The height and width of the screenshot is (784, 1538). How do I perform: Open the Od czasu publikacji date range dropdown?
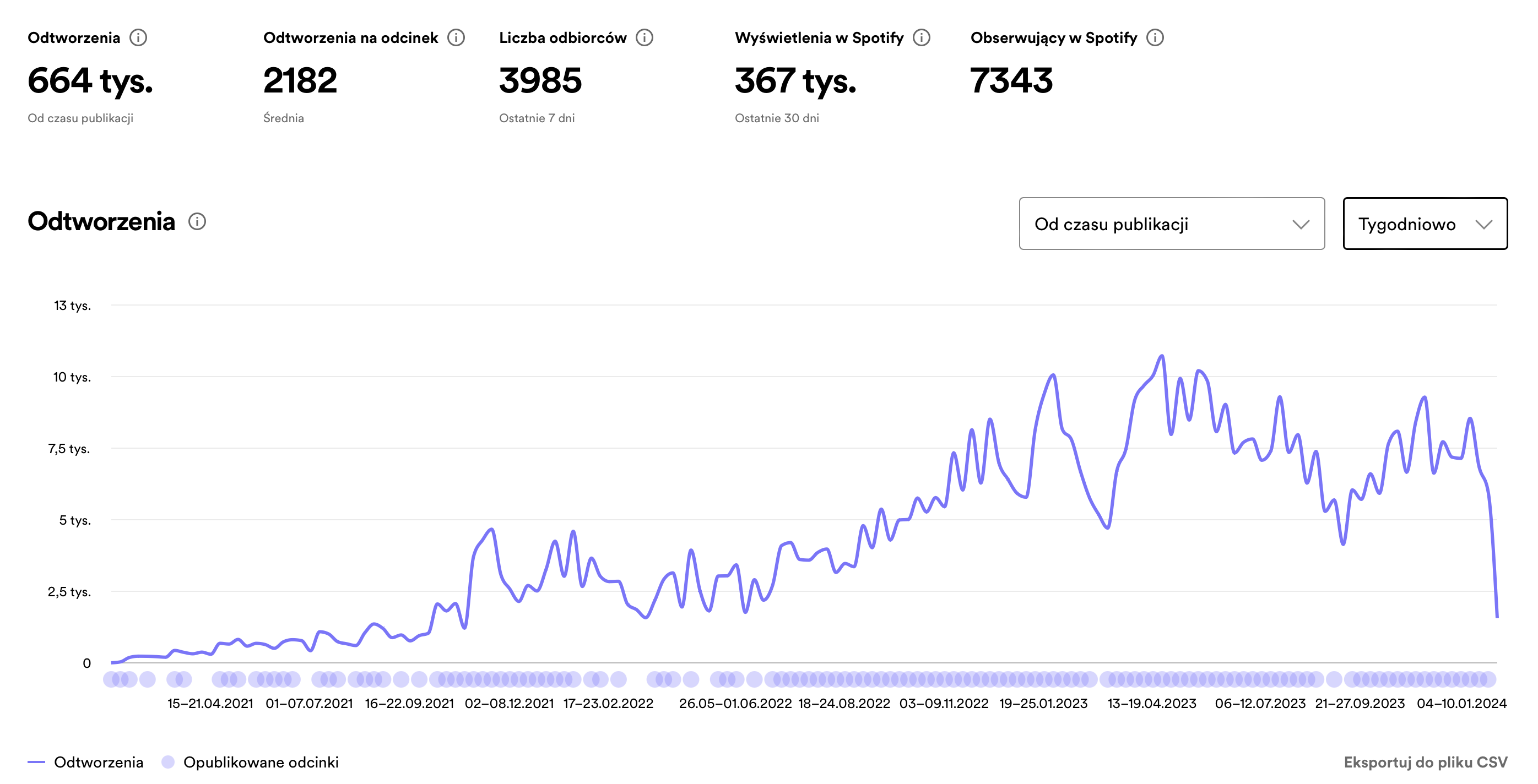click(1172, 224)
